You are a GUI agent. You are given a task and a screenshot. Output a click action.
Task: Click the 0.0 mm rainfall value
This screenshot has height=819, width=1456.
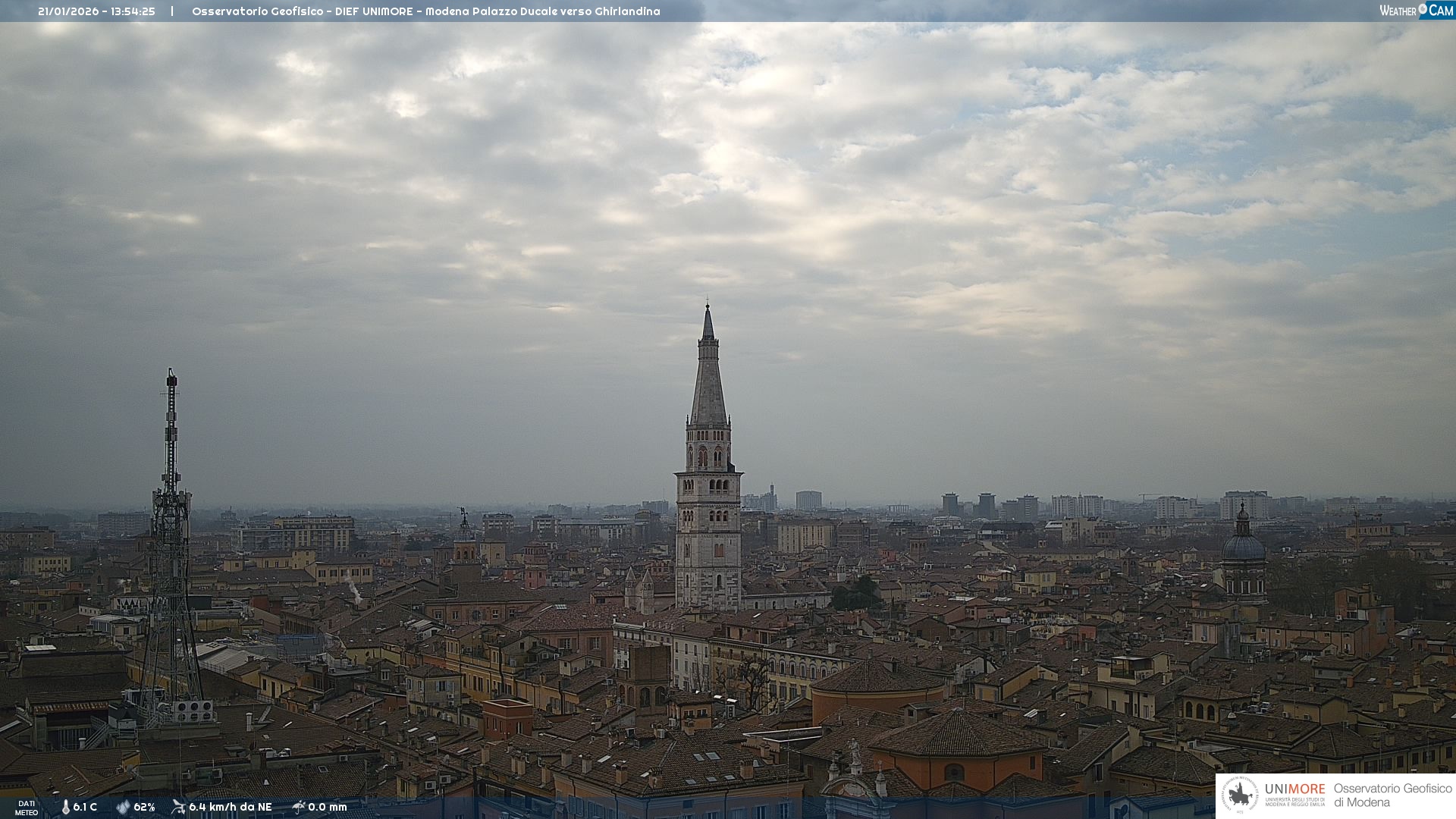[327, 808]
